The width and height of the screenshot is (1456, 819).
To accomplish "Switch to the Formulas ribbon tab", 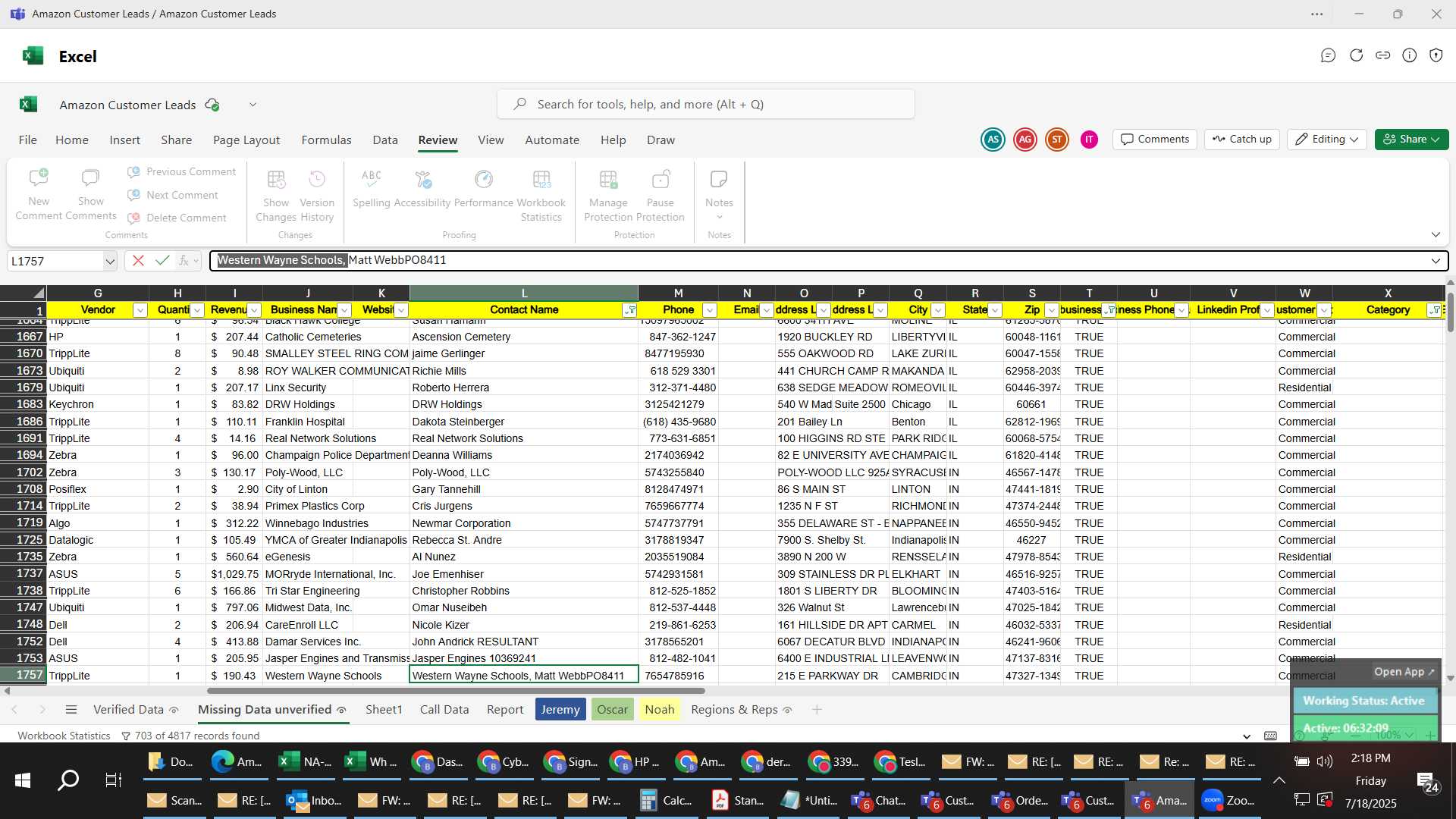I will [x=326, y=140].
